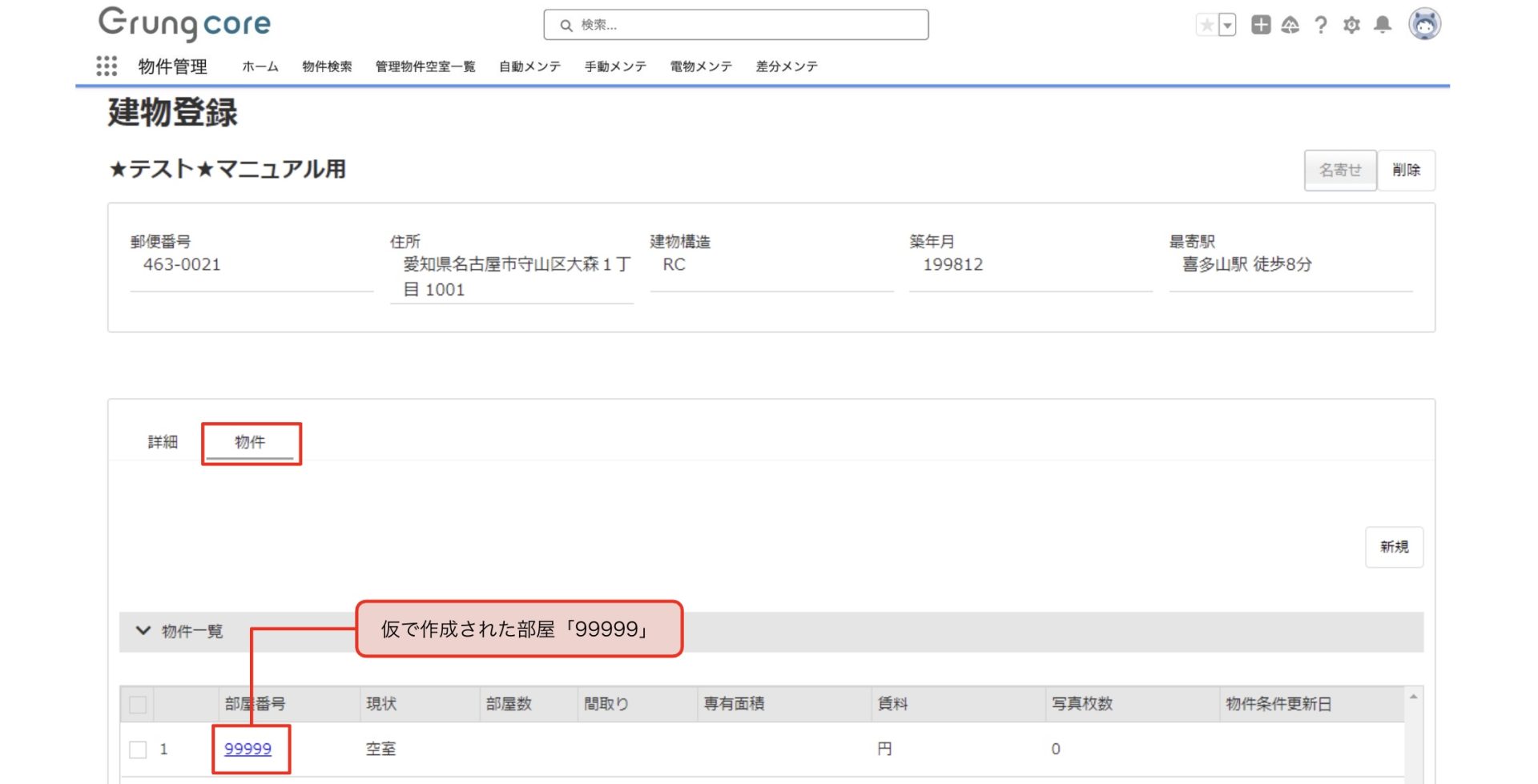Open the app launcher grid icon
The width and height of the screenshot is (1538, 784).
click(x=107, y=66)
